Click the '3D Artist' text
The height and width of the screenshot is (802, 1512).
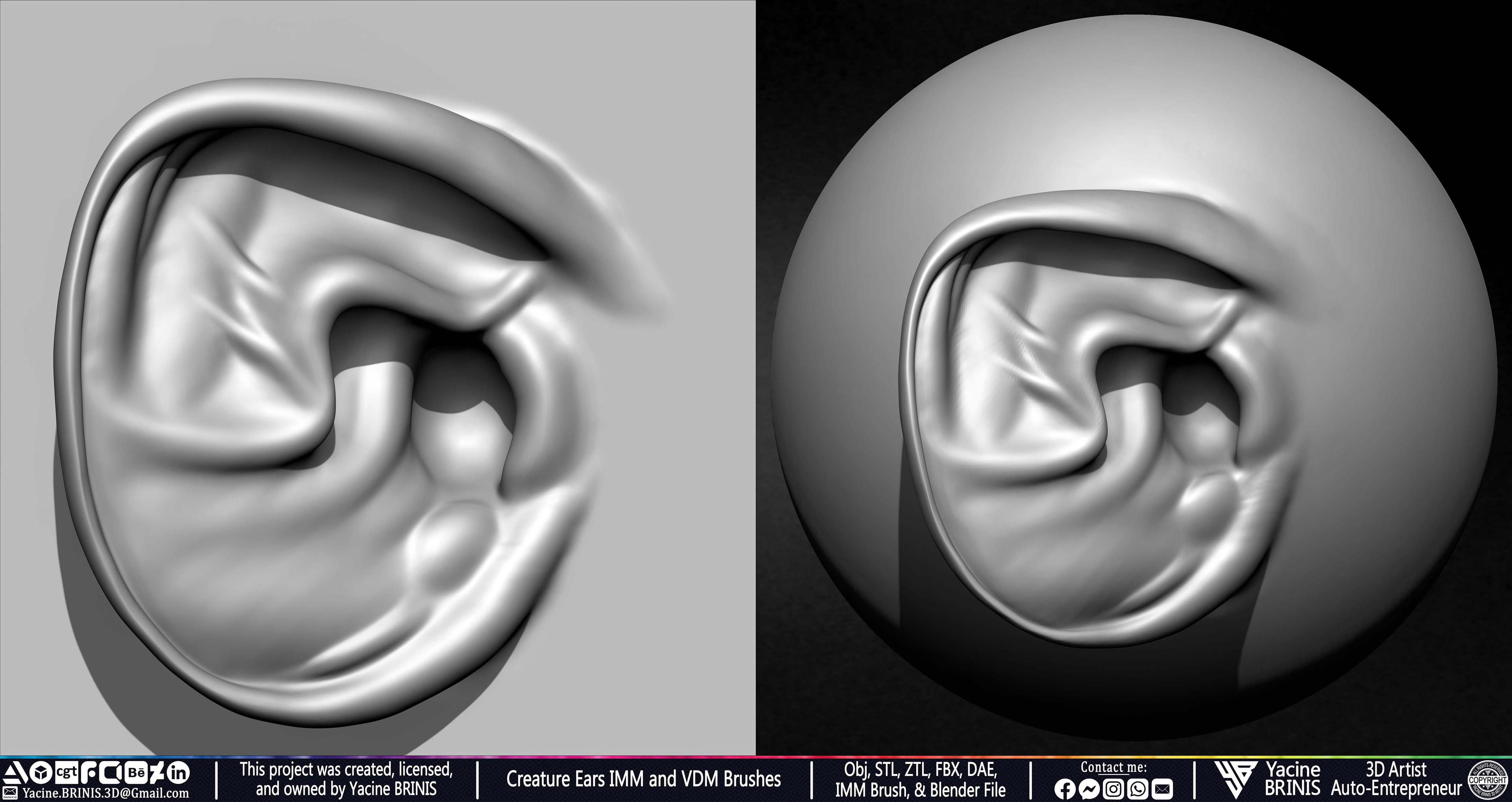coord(1396,769)
